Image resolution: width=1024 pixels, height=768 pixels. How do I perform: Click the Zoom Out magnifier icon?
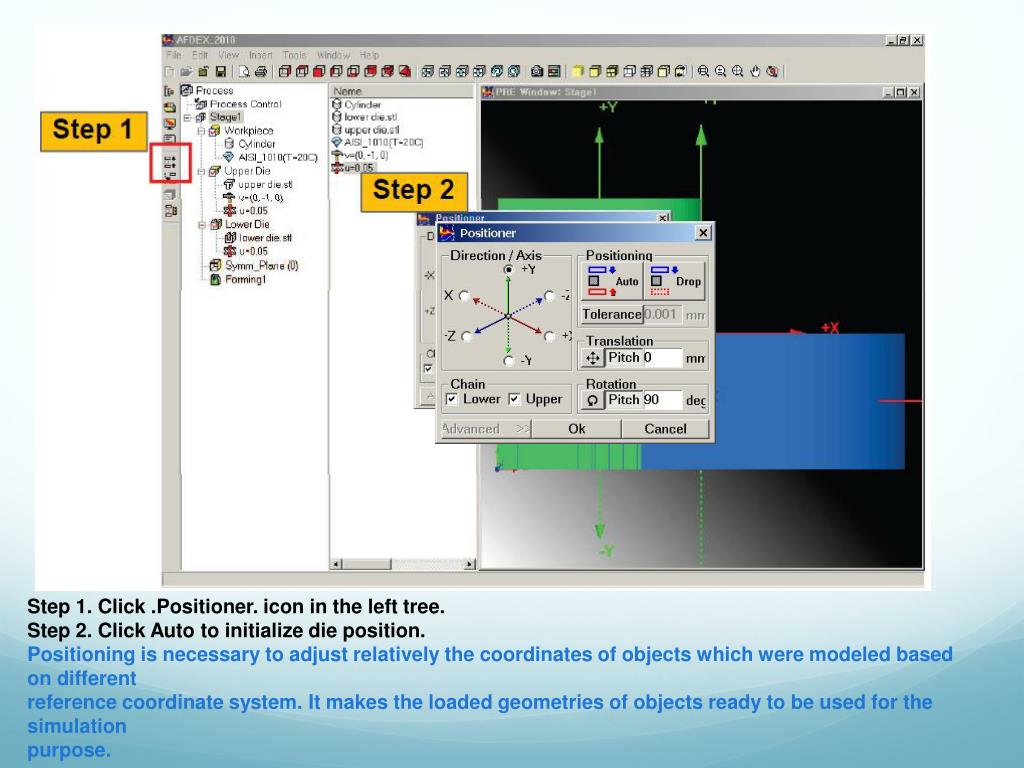coord(720,71)
